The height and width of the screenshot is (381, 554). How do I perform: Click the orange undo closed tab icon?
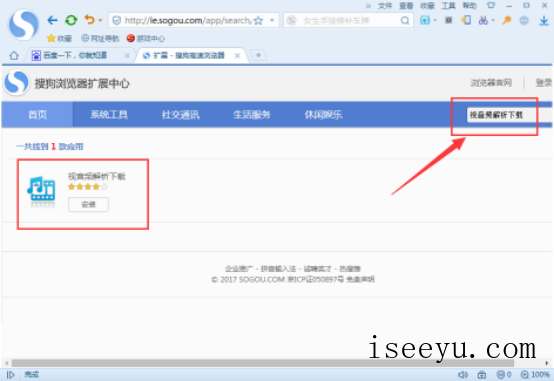(x=89, y=20)
